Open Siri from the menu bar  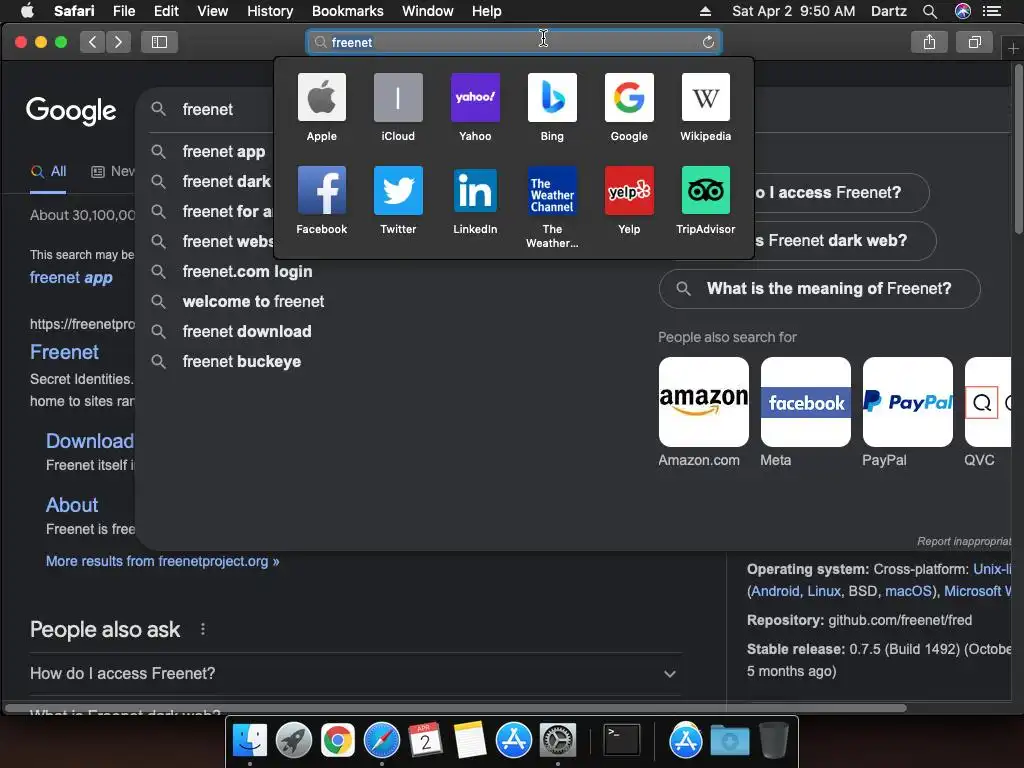coord(963,11)
